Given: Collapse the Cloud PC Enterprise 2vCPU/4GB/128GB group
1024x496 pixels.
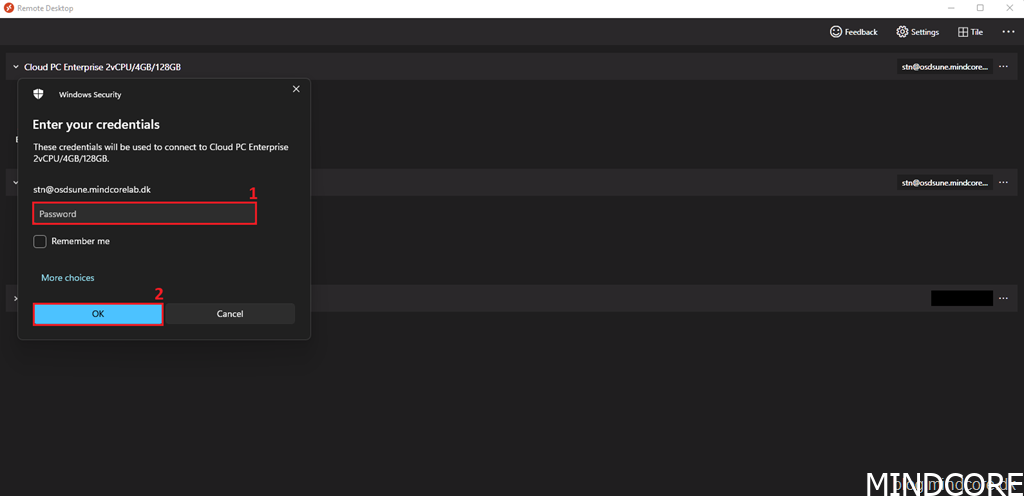Looking at the screenshot, I should [15, 67].
